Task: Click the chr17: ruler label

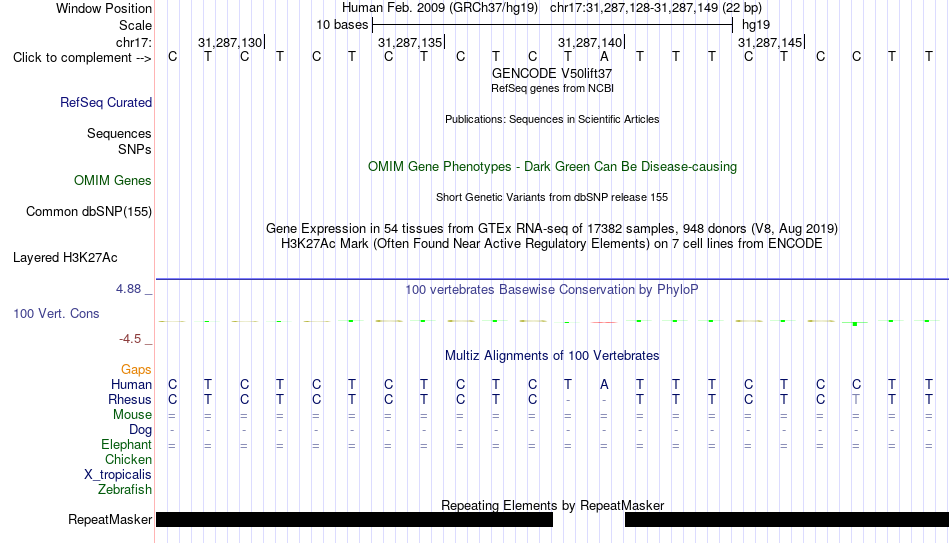Action: tap(134, 43)
